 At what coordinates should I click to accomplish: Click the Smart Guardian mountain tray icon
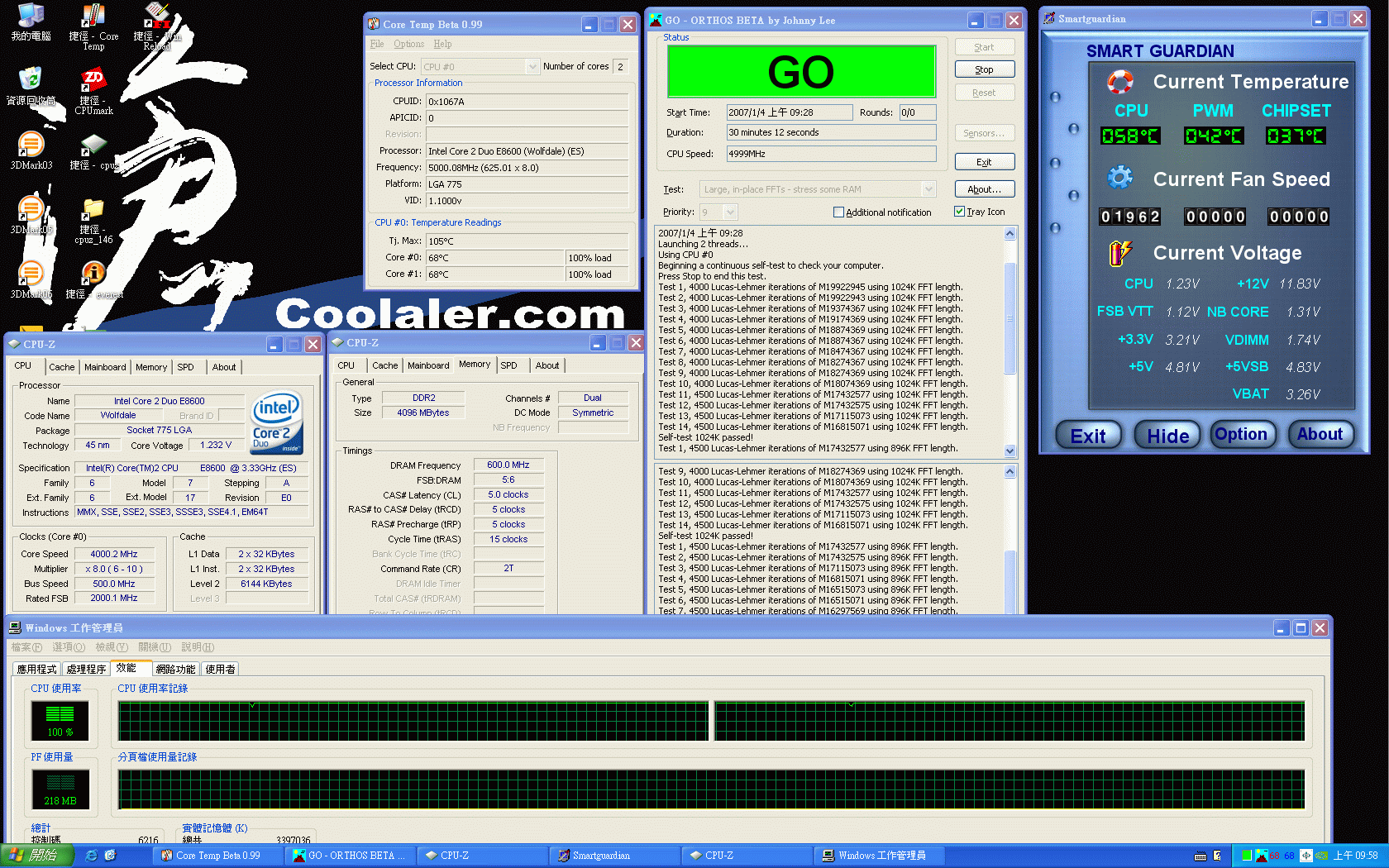pyautogui.click(x=1262, y=856)
